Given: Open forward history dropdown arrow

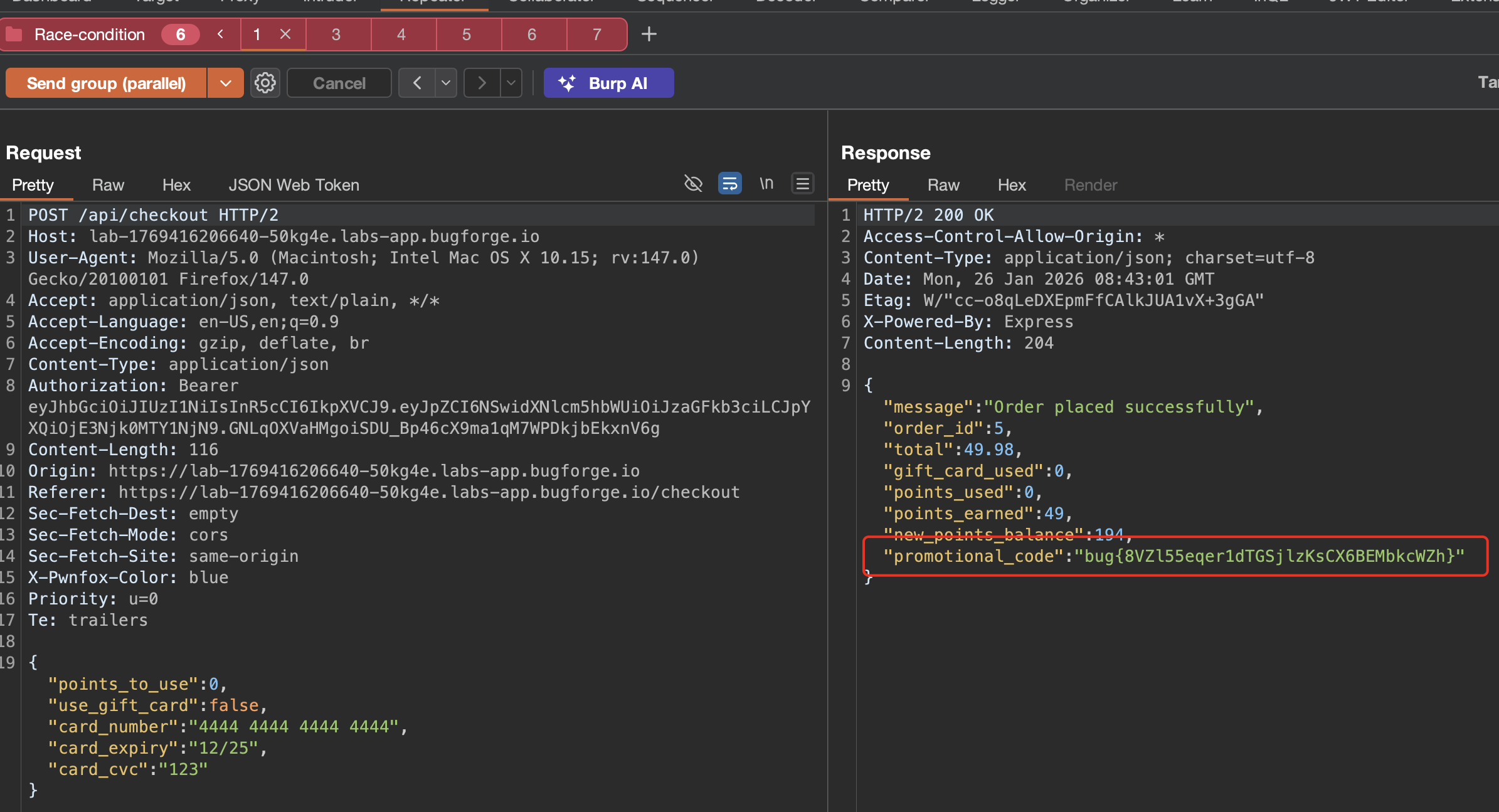Looking at the screenshot, I should click(x=511, y=83).
